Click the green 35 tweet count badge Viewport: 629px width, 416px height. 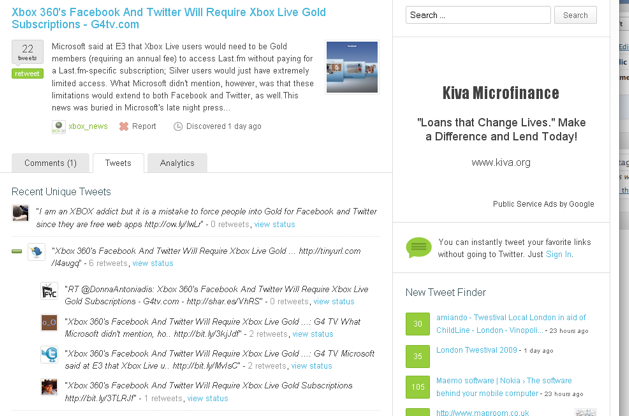[x=418, y=356]
